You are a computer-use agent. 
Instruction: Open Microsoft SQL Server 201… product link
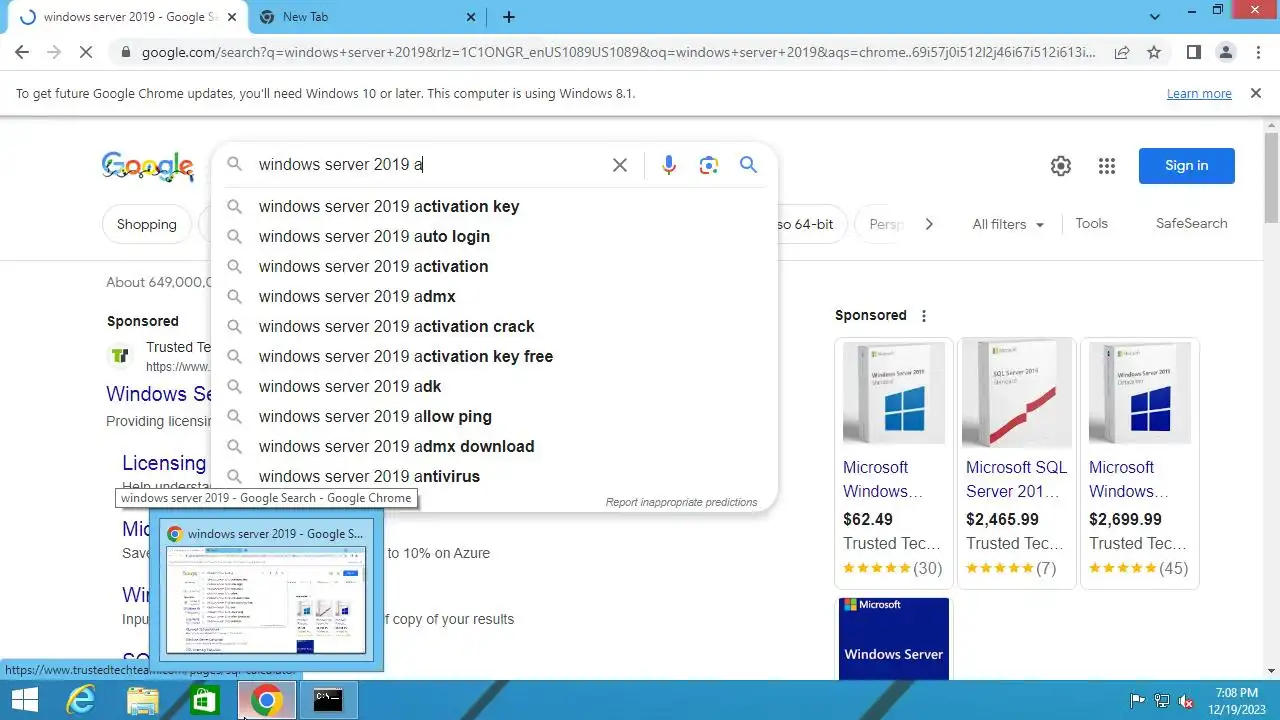click(x=1016, y=479)
